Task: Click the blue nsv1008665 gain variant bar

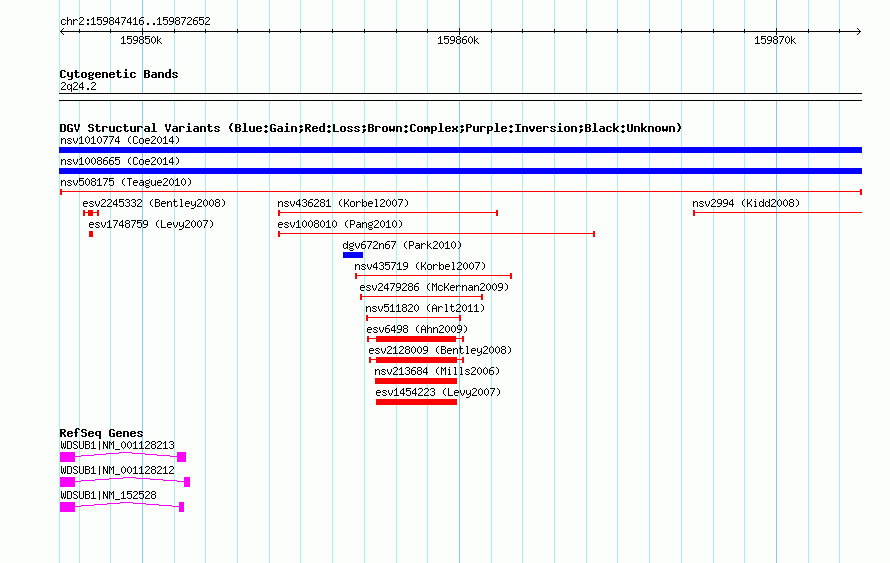Action: click(460, 171)
